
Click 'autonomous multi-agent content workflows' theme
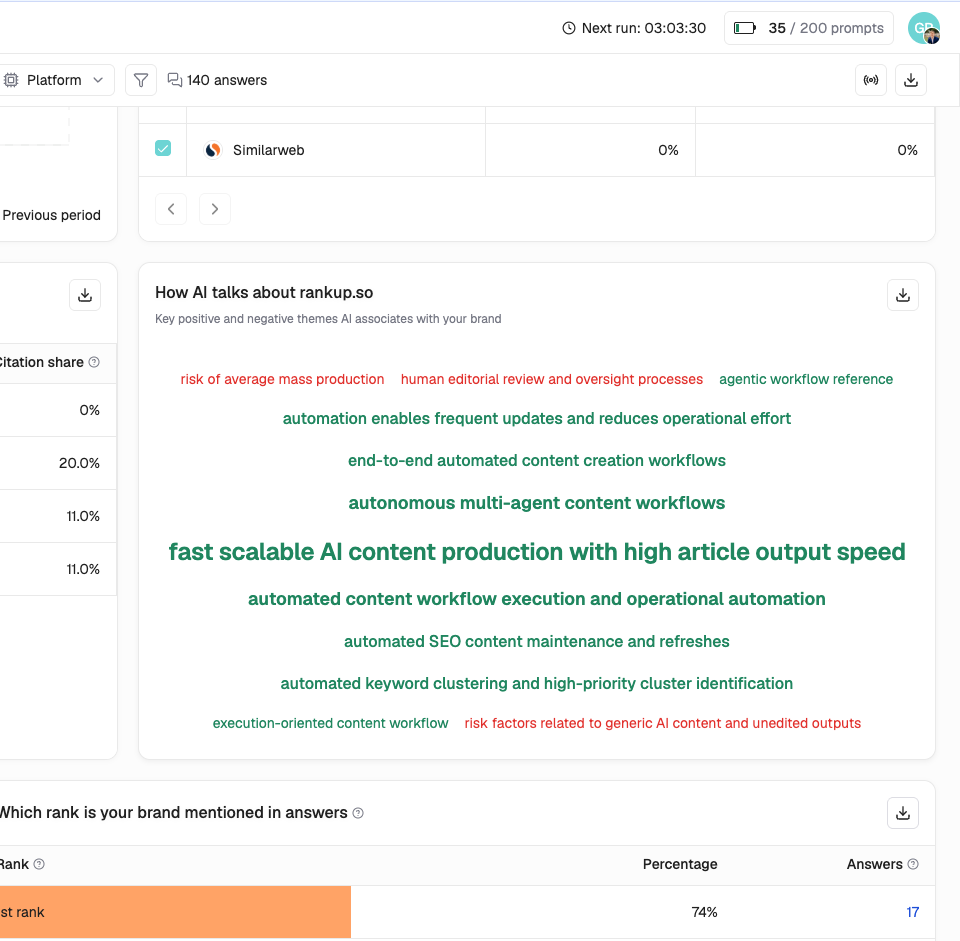[x=536, y=503]
